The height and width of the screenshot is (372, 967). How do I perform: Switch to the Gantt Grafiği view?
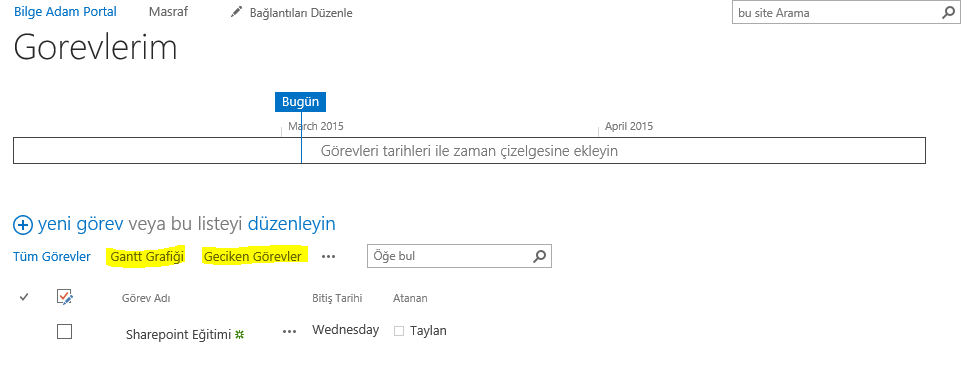pos(147,257)
